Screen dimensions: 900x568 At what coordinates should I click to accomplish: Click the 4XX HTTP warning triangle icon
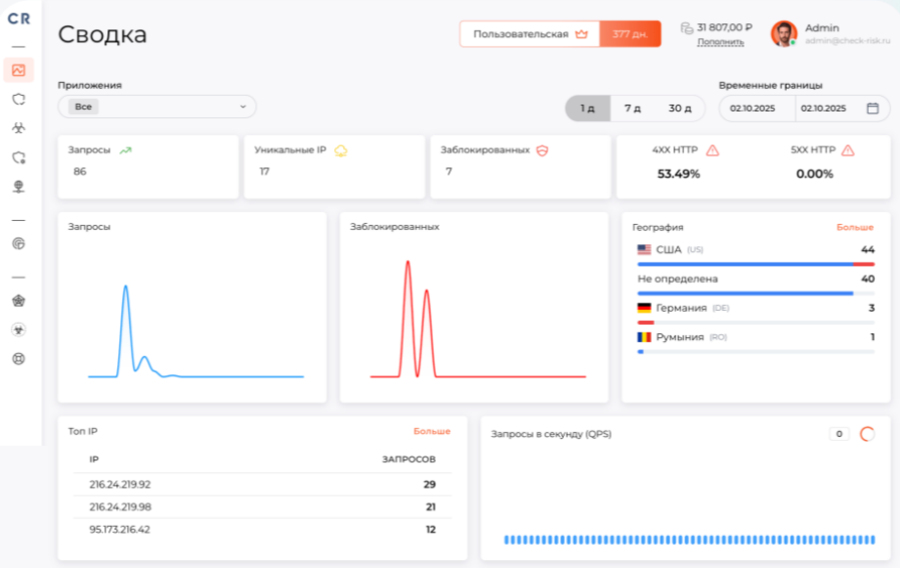712,150
